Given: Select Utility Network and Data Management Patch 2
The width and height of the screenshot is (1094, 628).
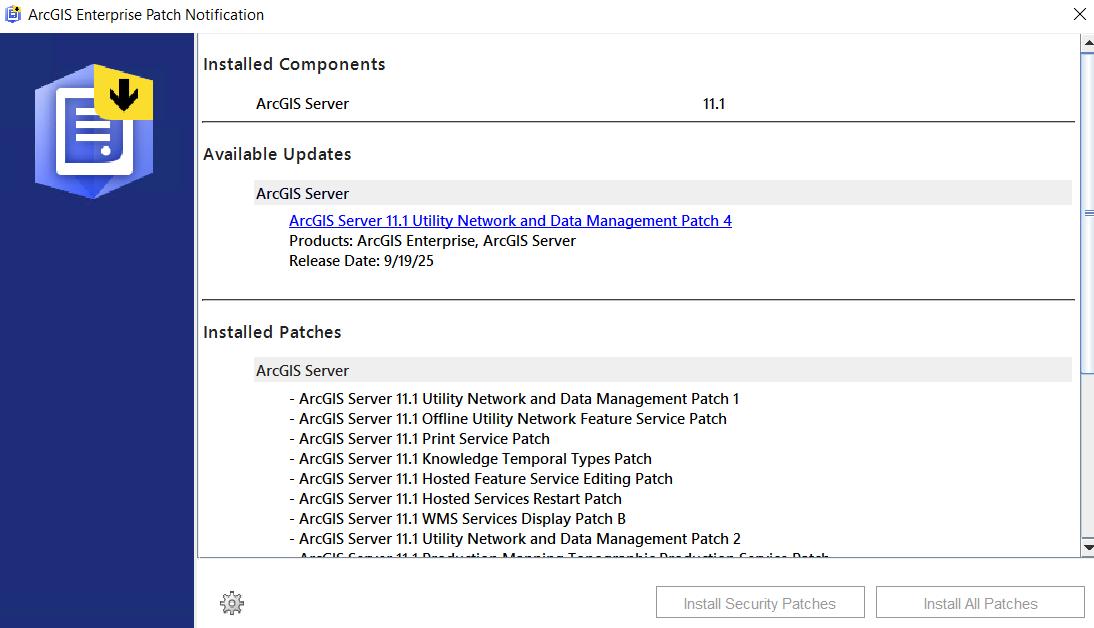Looking at the screenshot, I should pyautogui.click(x=515, y=539).
